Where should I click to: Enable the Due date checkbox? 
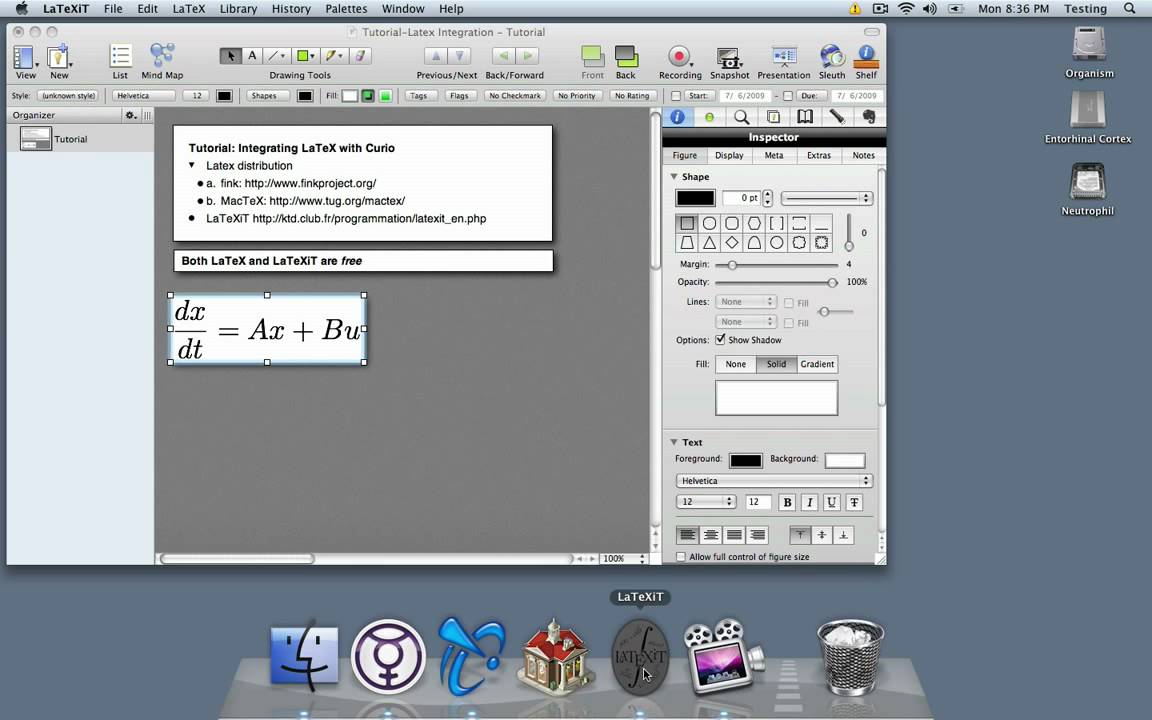click(788, 96)
